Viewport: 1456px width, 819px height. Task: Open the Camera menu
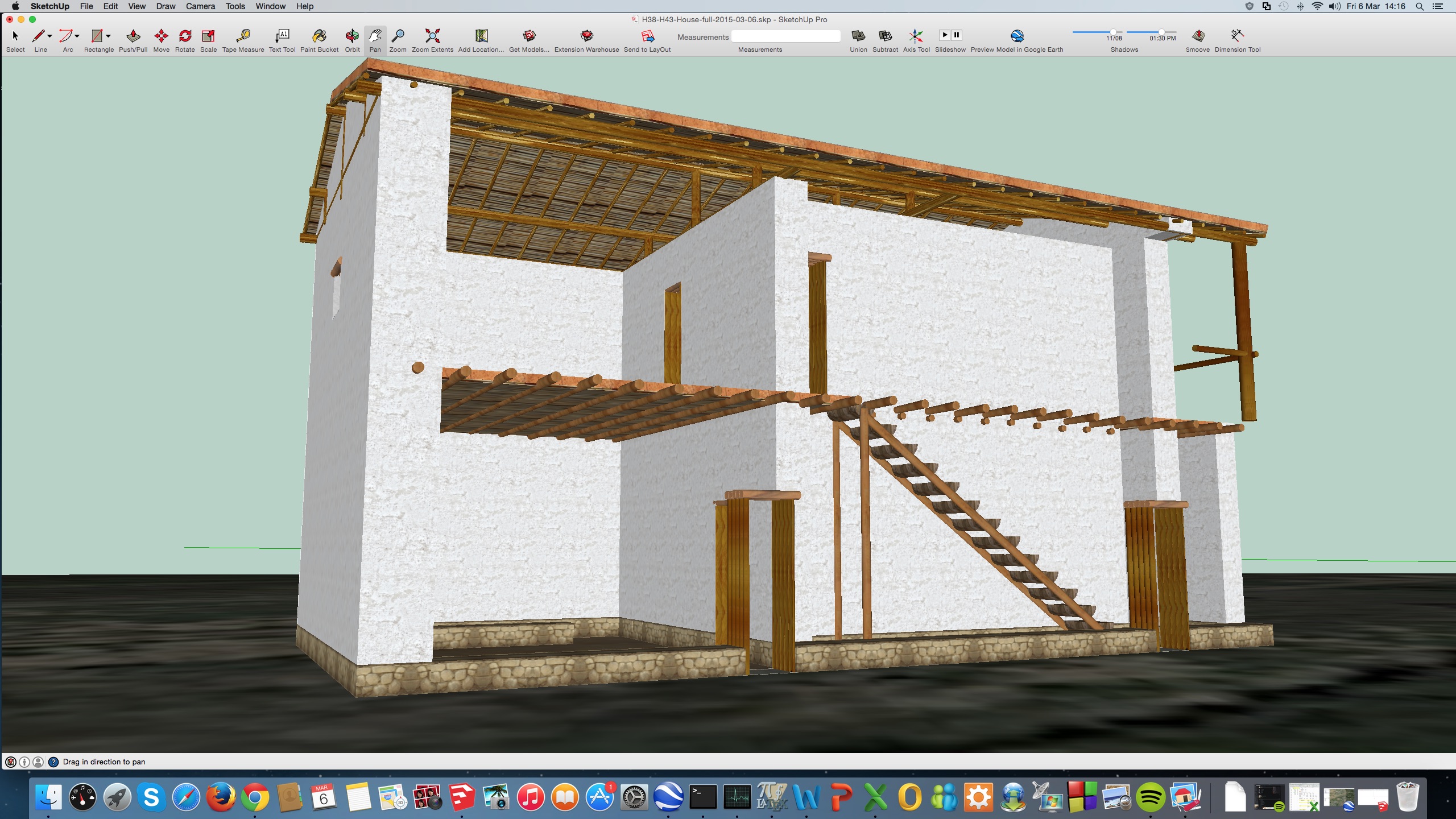[x=200, y=6]
